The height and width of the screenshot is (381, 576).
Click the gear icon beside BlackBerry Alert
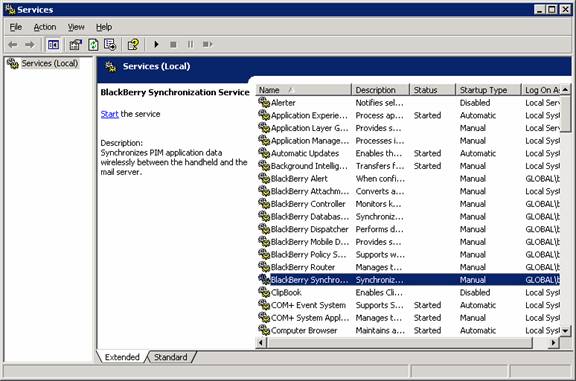[x=264, y=178]
